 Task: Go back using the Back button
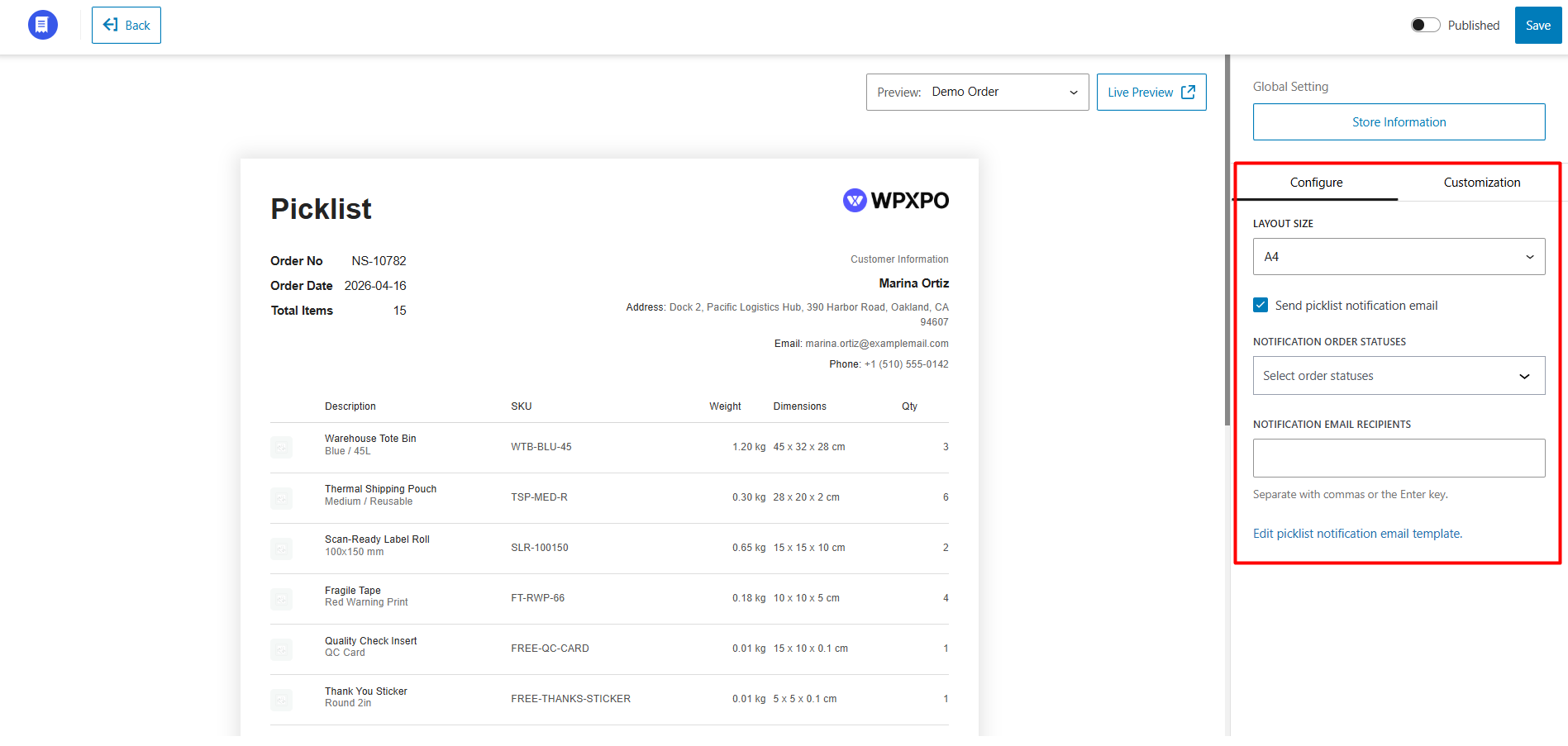click(x=126, y=25)
